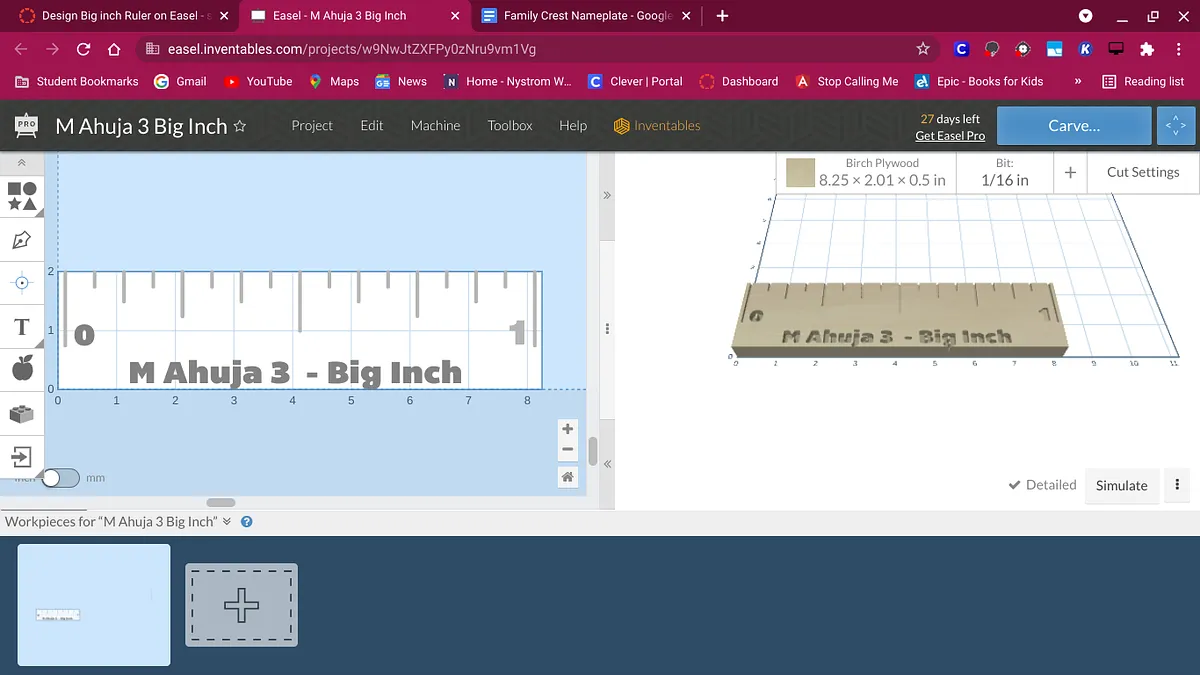
Task: Collapse the left tool panel chevron
Action: coord(21,162)
